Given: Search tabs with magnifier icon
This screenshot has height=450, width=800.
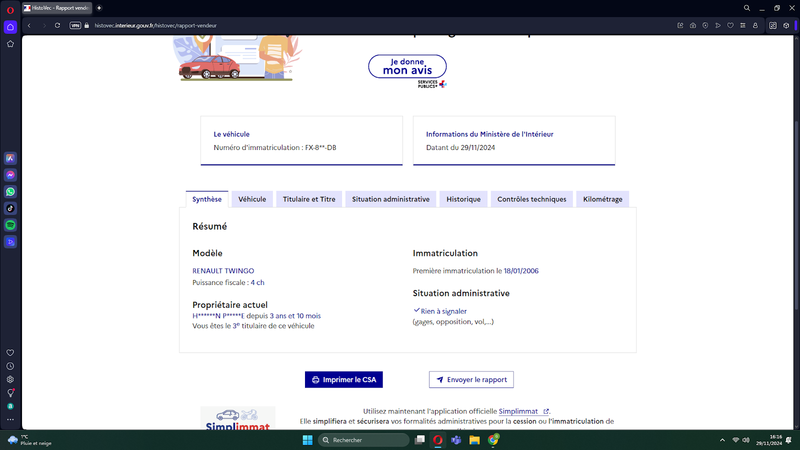Looking at the screenshot, I should (x=747, y=8).
